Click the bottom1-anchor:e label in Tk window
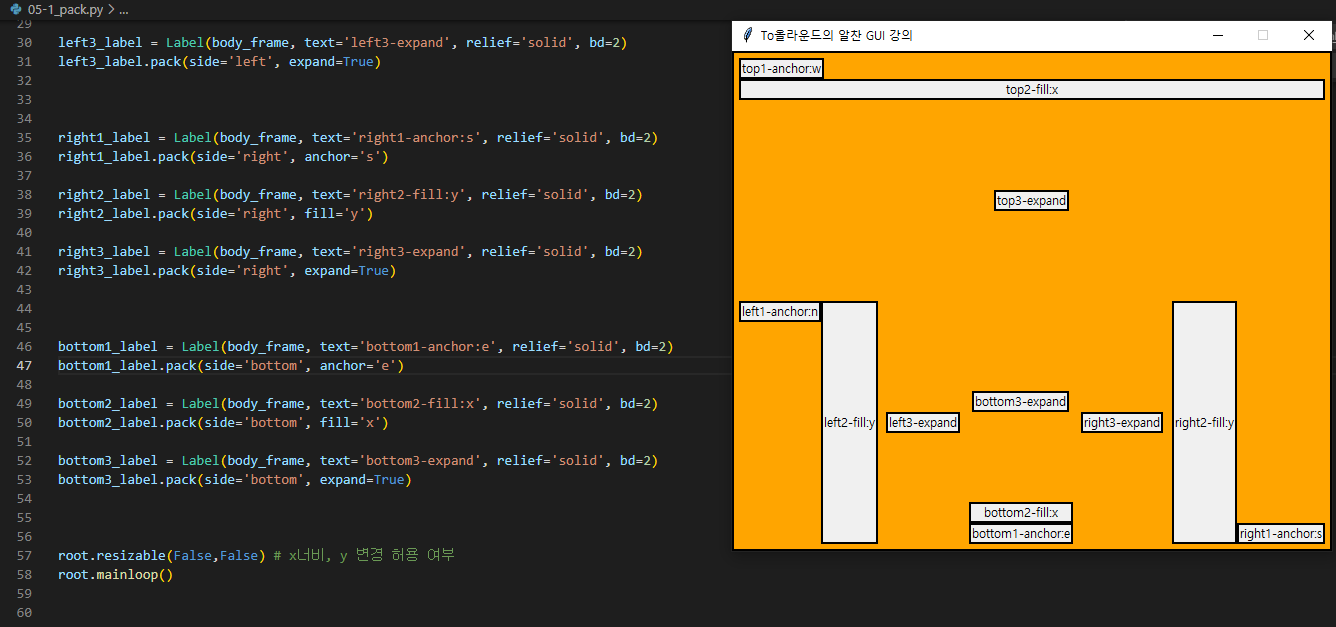Image resolution: width=1336 pixels, height=627 pixels. click(1021, 534)
